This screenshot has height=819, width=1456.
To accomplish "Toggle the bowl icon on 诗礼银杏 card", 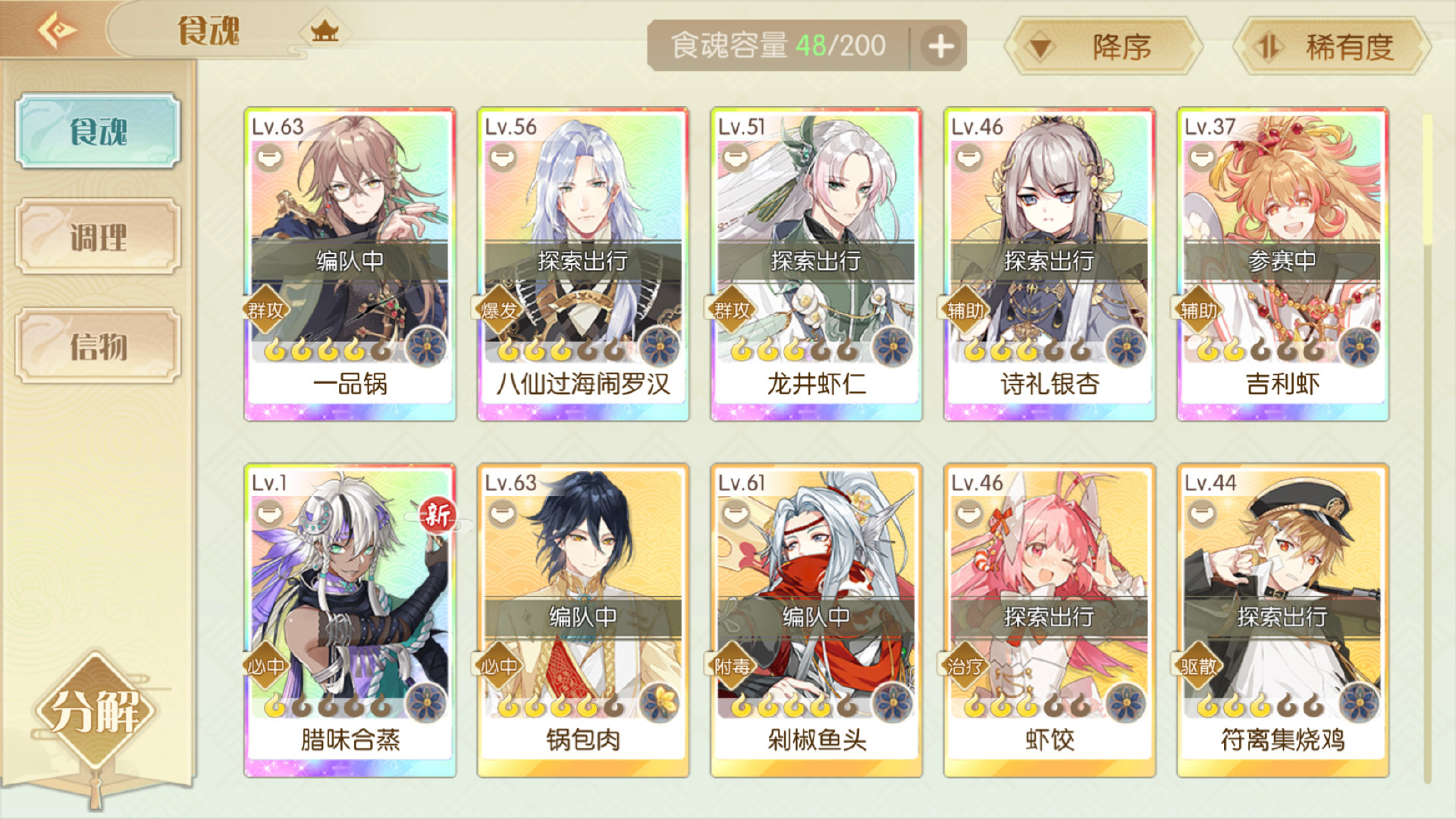I will pos(968,158).
